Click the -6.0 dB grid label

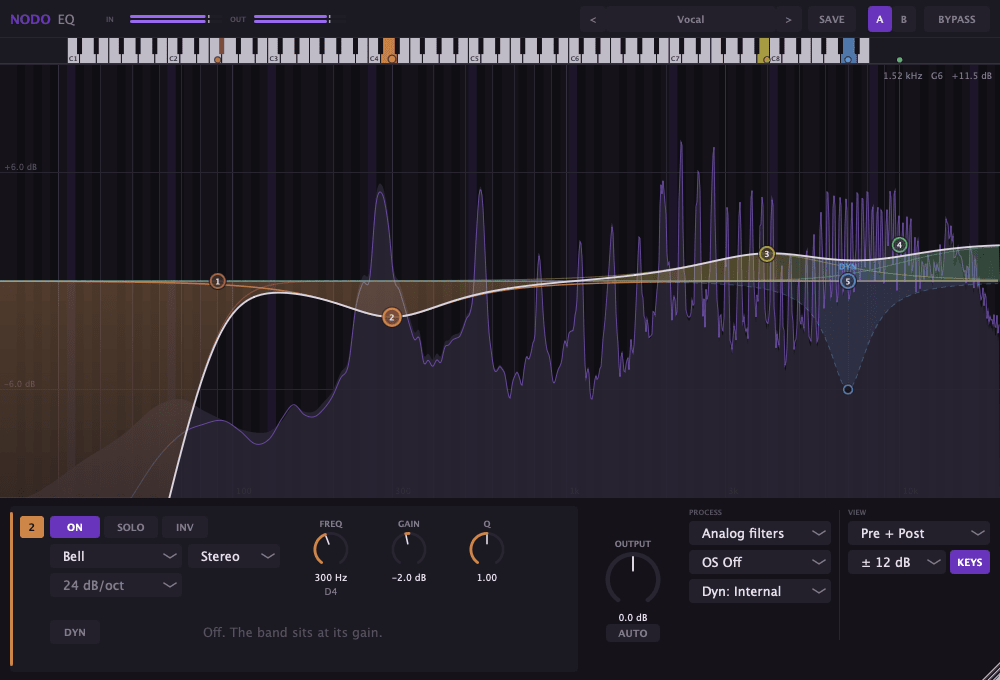tap(20, 384)
